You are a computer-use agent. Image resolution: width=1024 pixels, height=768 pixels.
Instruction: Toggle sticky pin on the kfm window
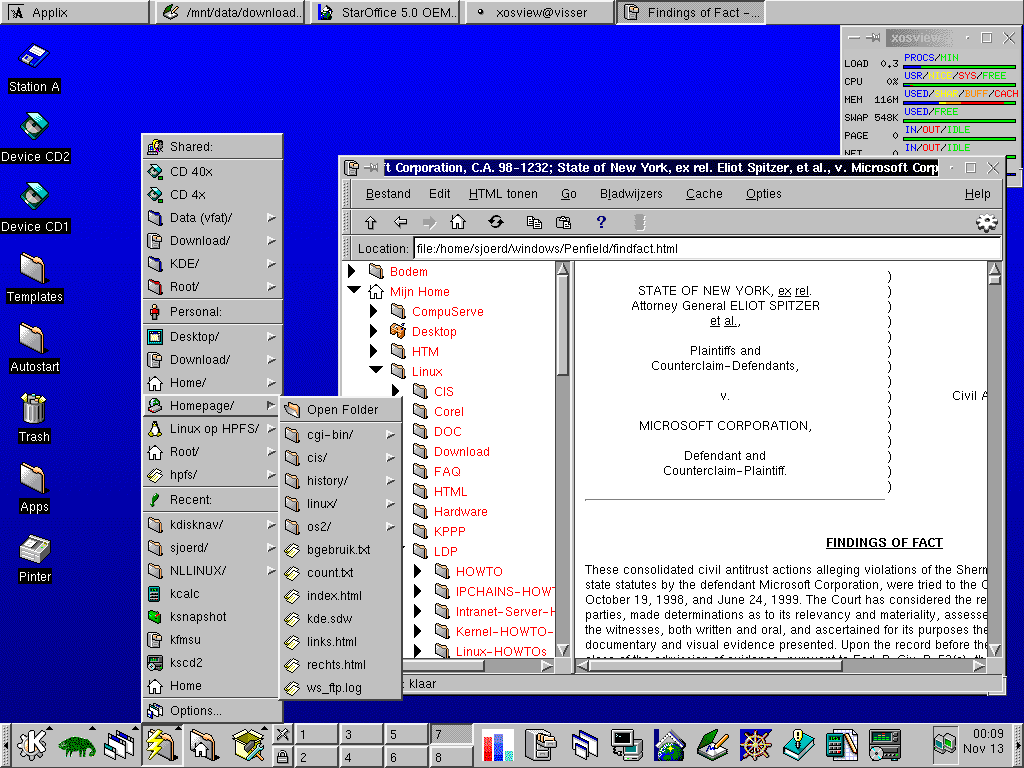(371, 168)
